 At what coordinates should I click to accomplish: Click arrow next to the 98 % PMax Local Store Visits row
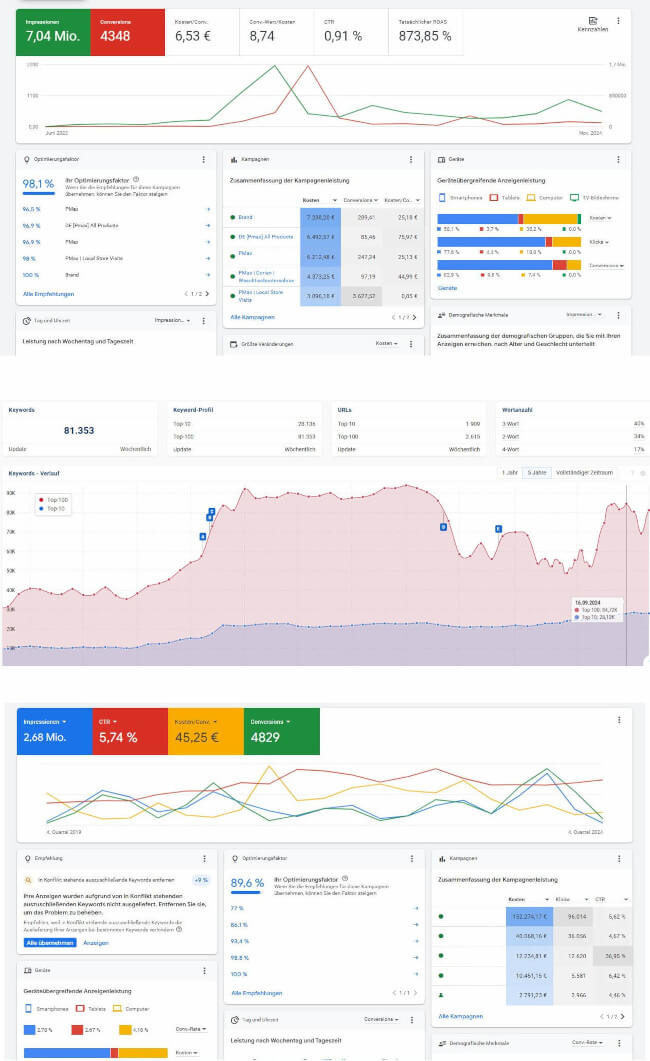[x=207, y=258]
